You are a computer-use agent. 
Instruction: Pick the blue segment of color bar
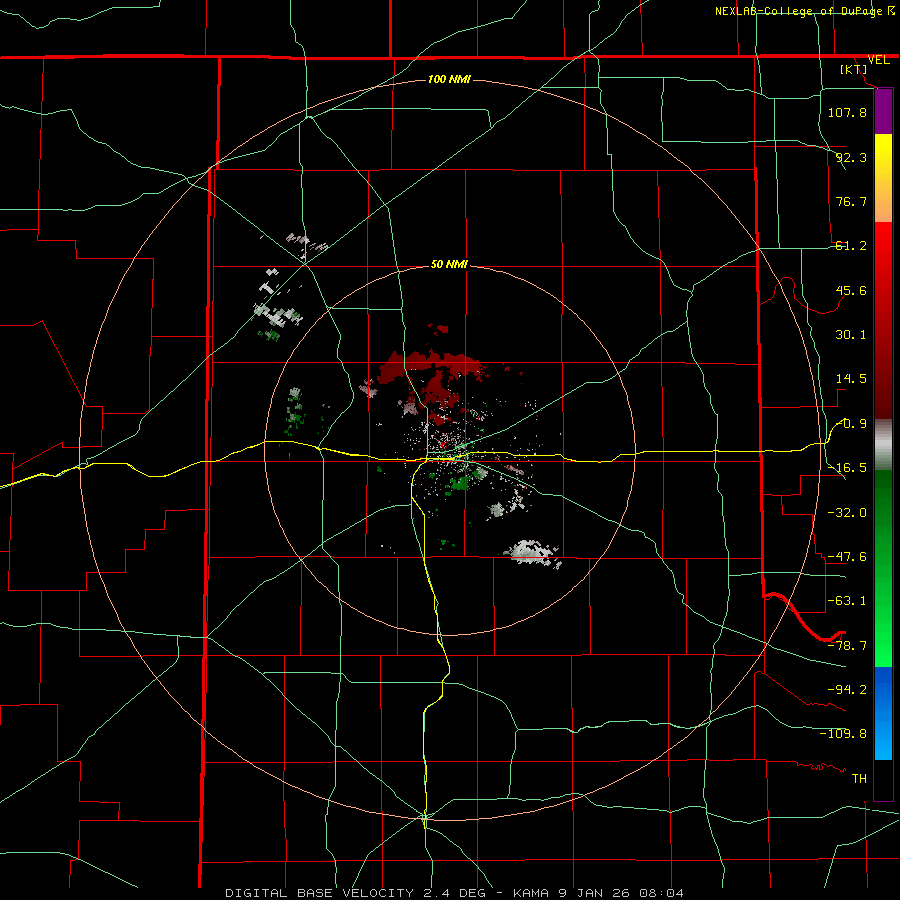click(x=883, y=713)
